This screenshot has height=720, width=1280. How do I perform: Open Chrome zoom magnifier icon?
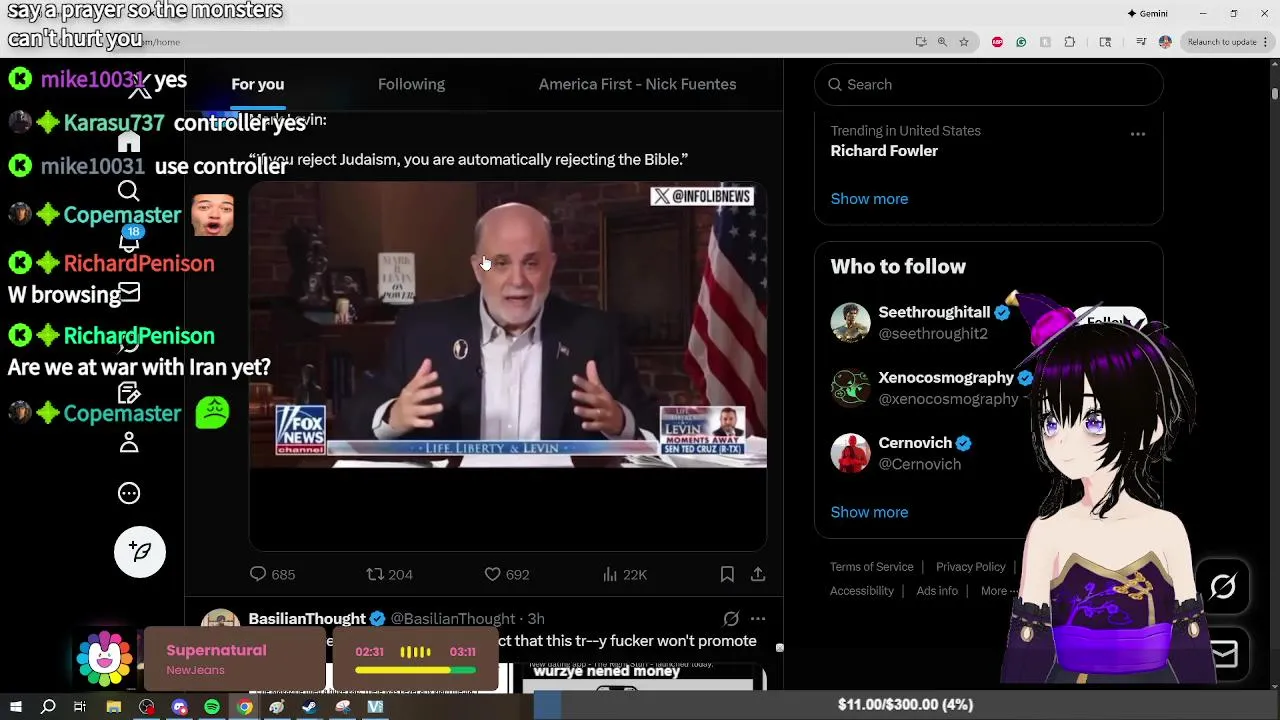point(942,42)
